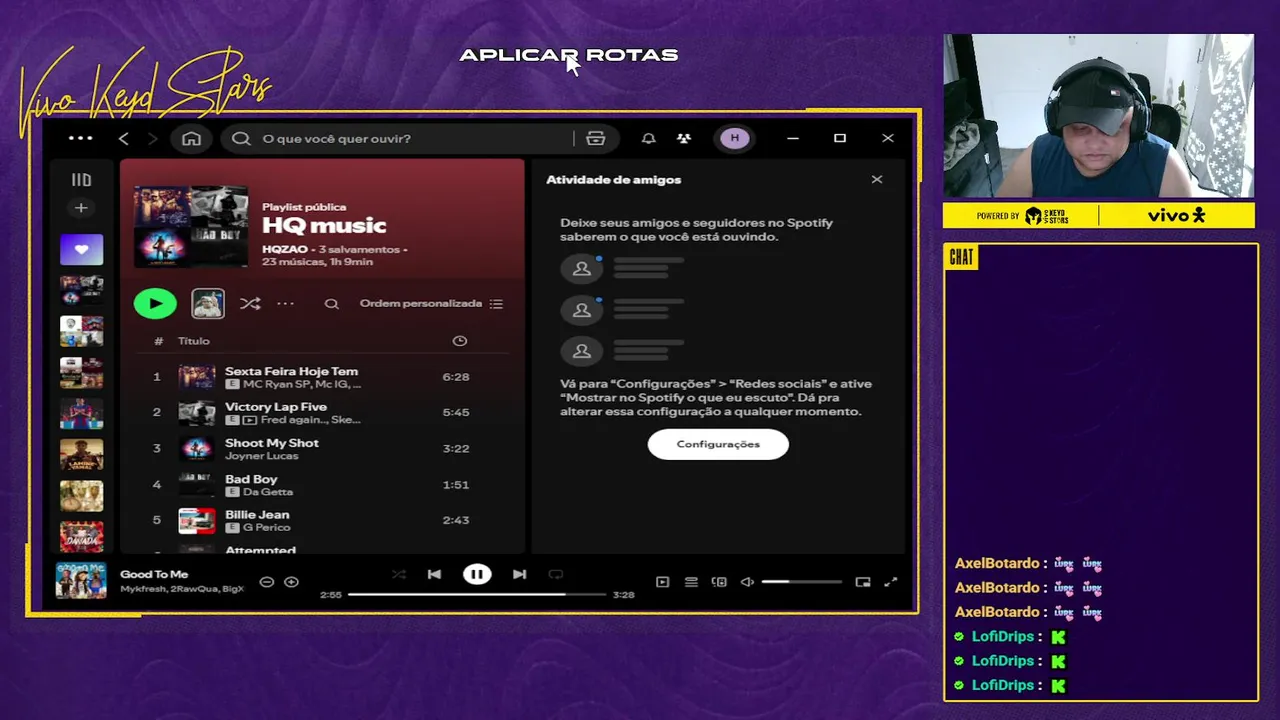This screenshot has width=1280, height=720.
Task: Select track 'Shoot My Shot'
Action: click(x=322, y=448)
